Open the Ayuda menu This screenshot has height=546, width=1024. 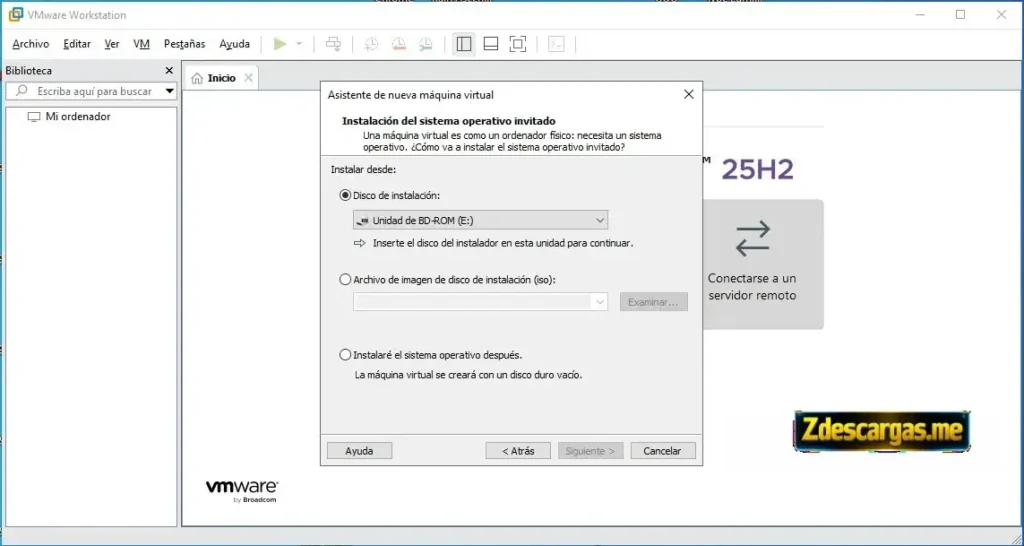pos(234,44)
